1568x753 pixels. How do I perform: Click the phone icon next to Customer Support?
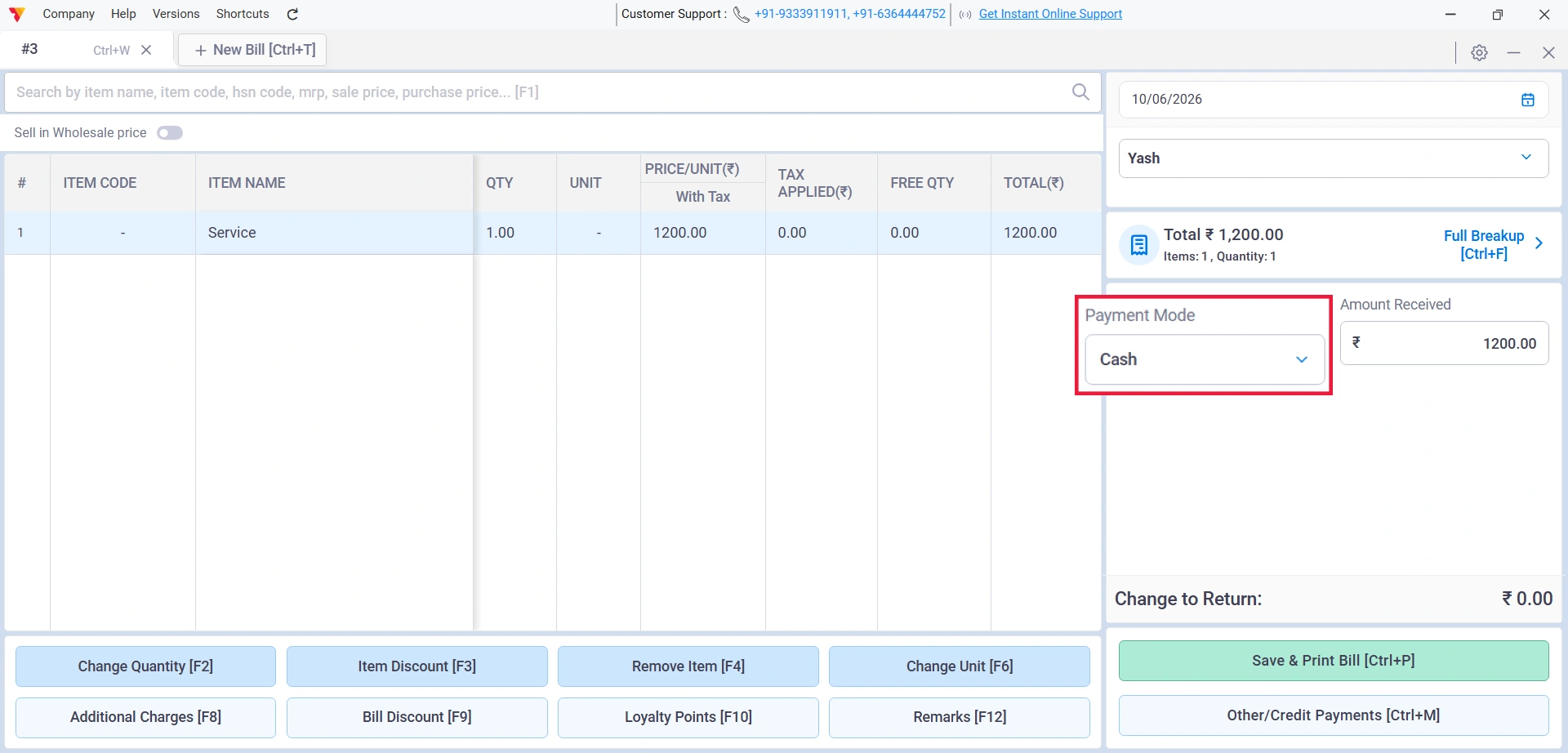741,14
